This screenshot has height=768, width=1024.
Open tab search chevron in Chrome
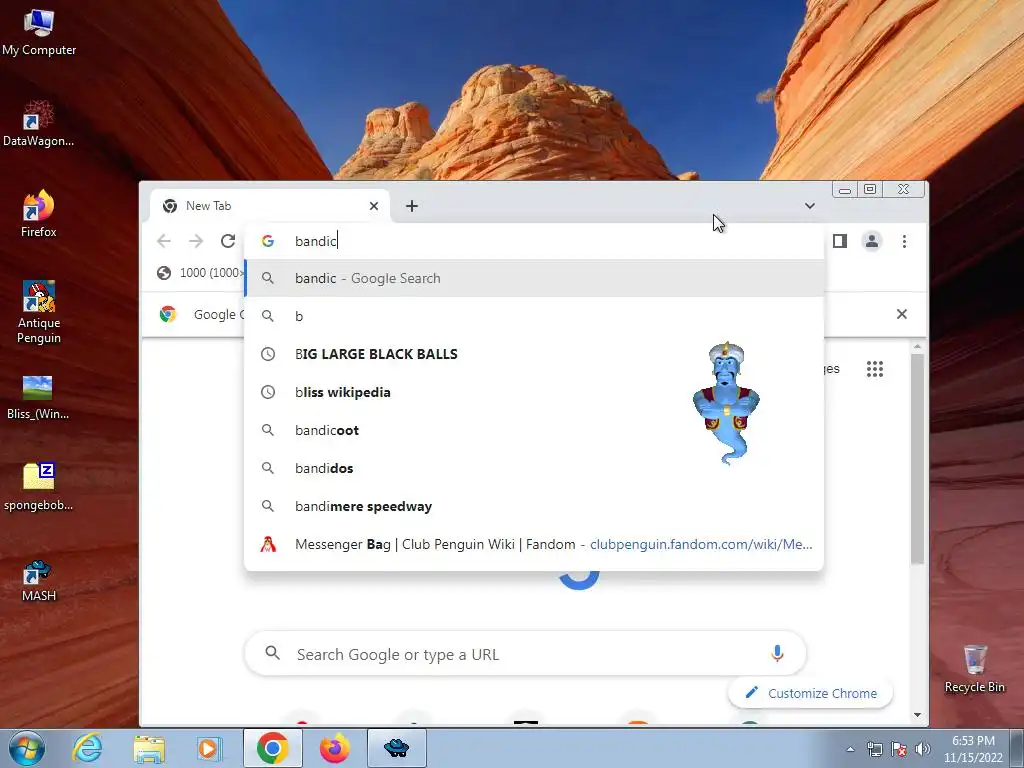tap(810, 206)
